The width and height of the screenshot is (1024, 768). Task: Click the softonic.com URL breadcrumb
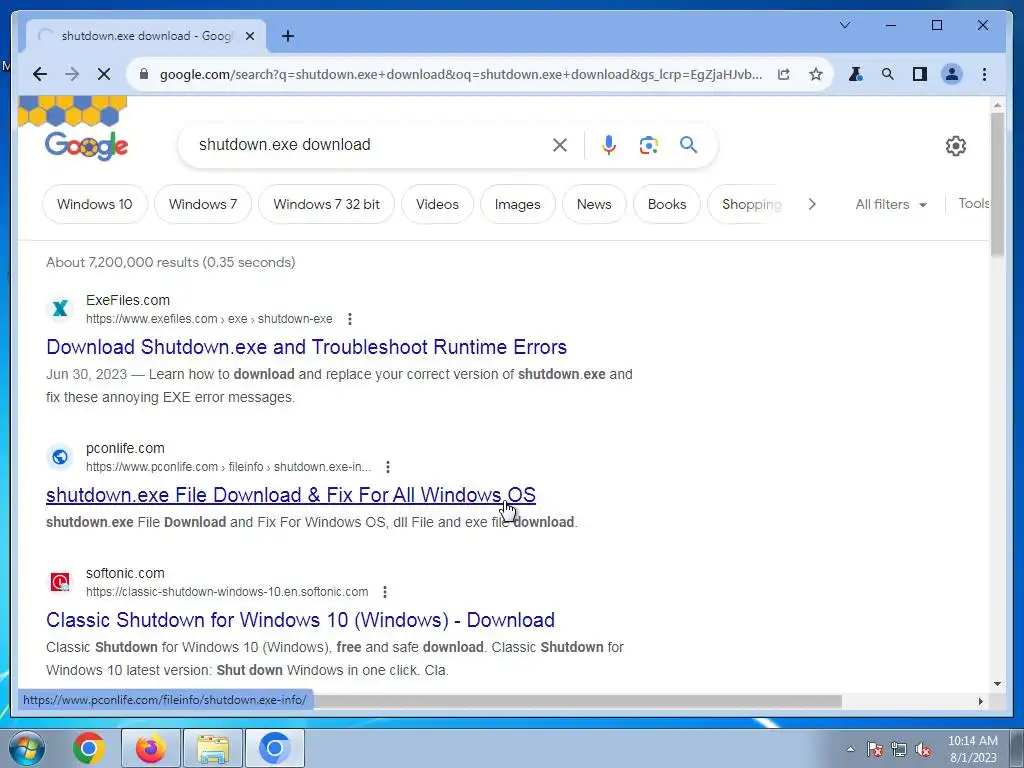pos(227,592)
